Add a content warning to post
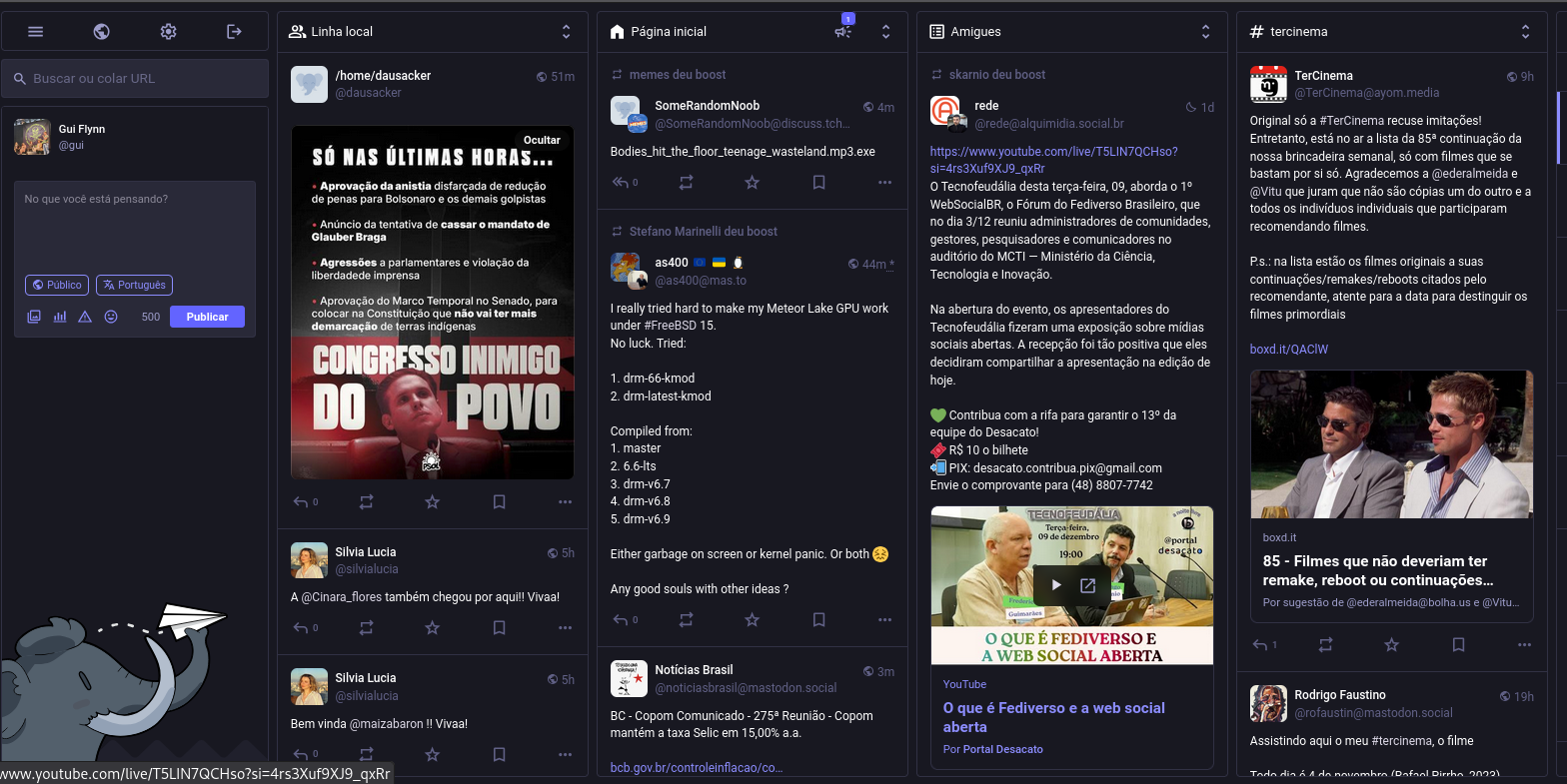 [x=85, y=317]
